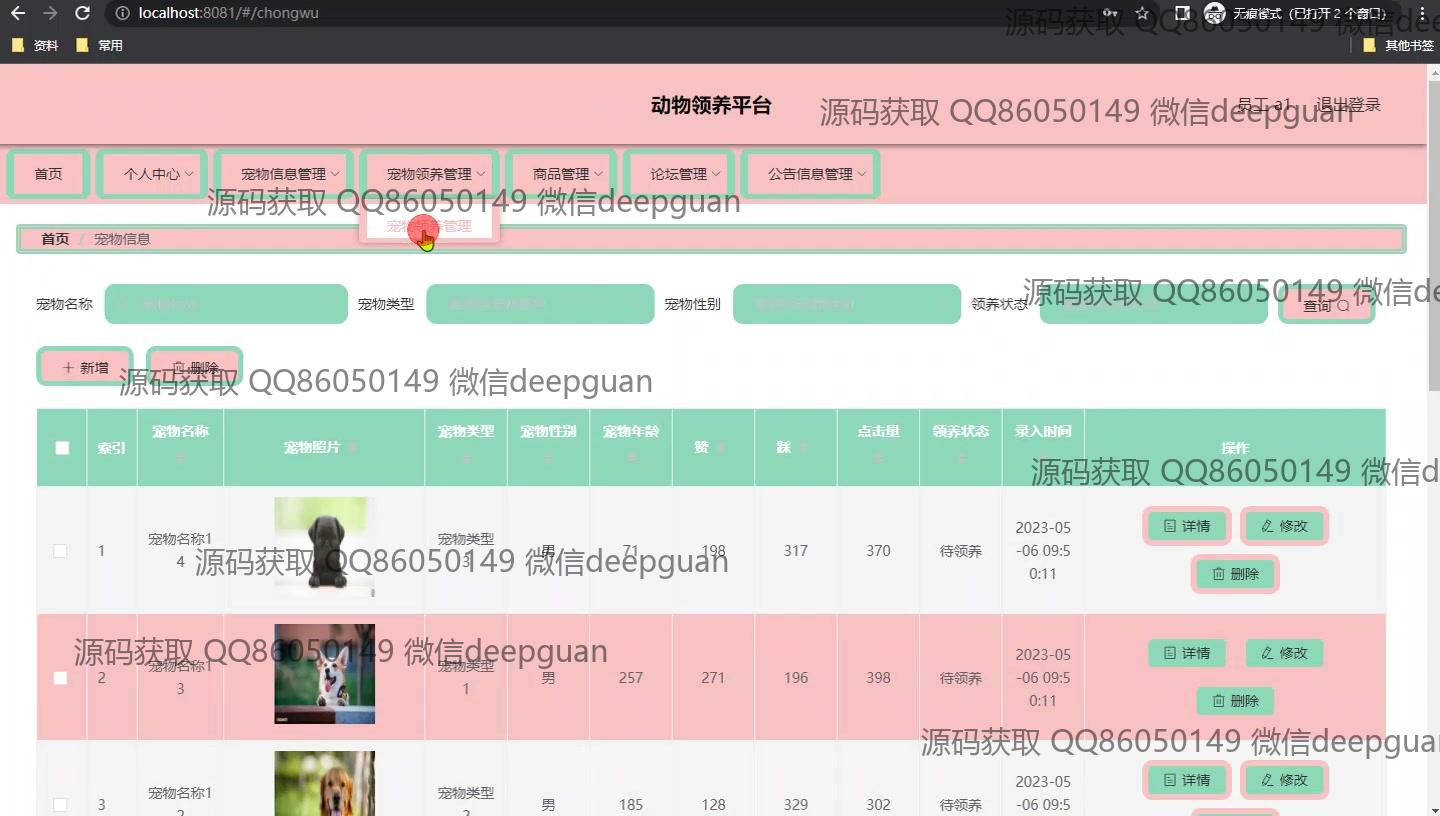Open the incognito mode profile icon
The image size is (1440, 816).
pos(1215,14)
